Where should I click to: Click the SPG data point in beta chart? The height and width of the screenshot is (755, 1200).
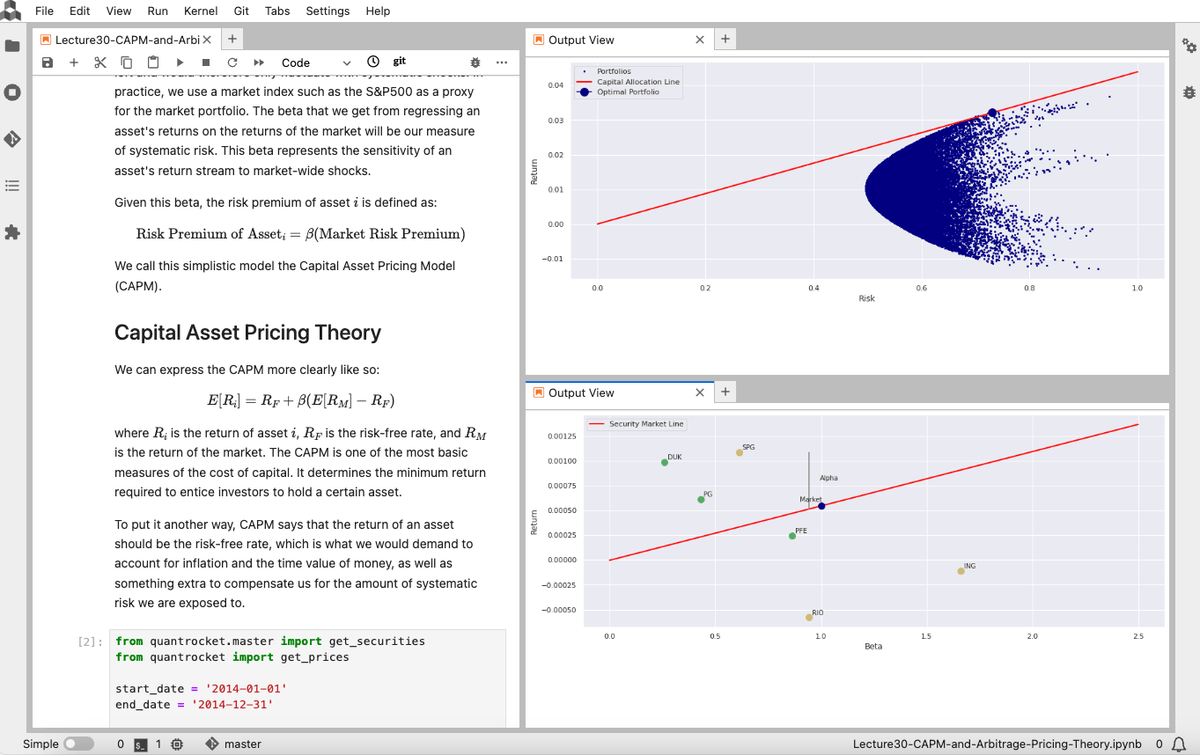coord(740,453)
